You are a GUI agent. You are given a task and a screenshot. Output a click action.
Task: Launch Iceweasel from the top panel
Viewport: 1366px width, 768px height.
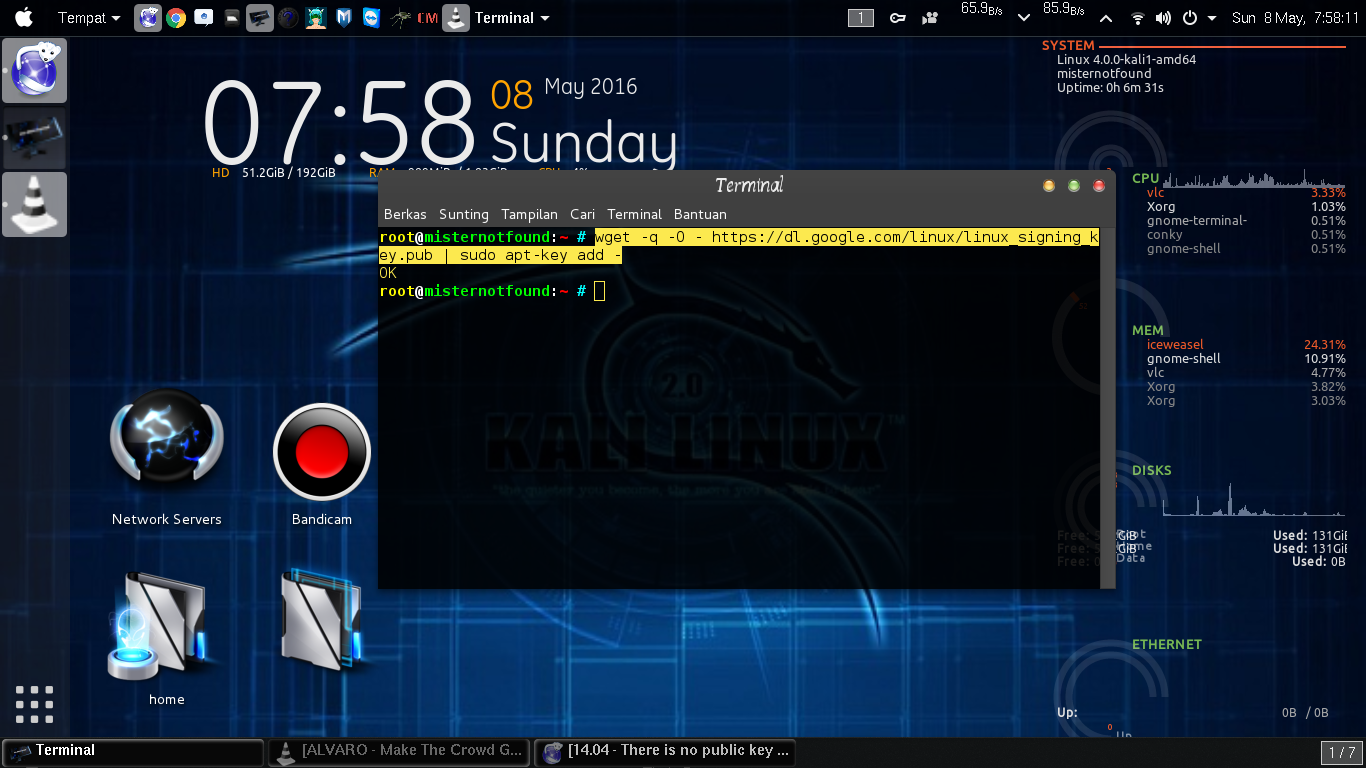tap(148, 17)
